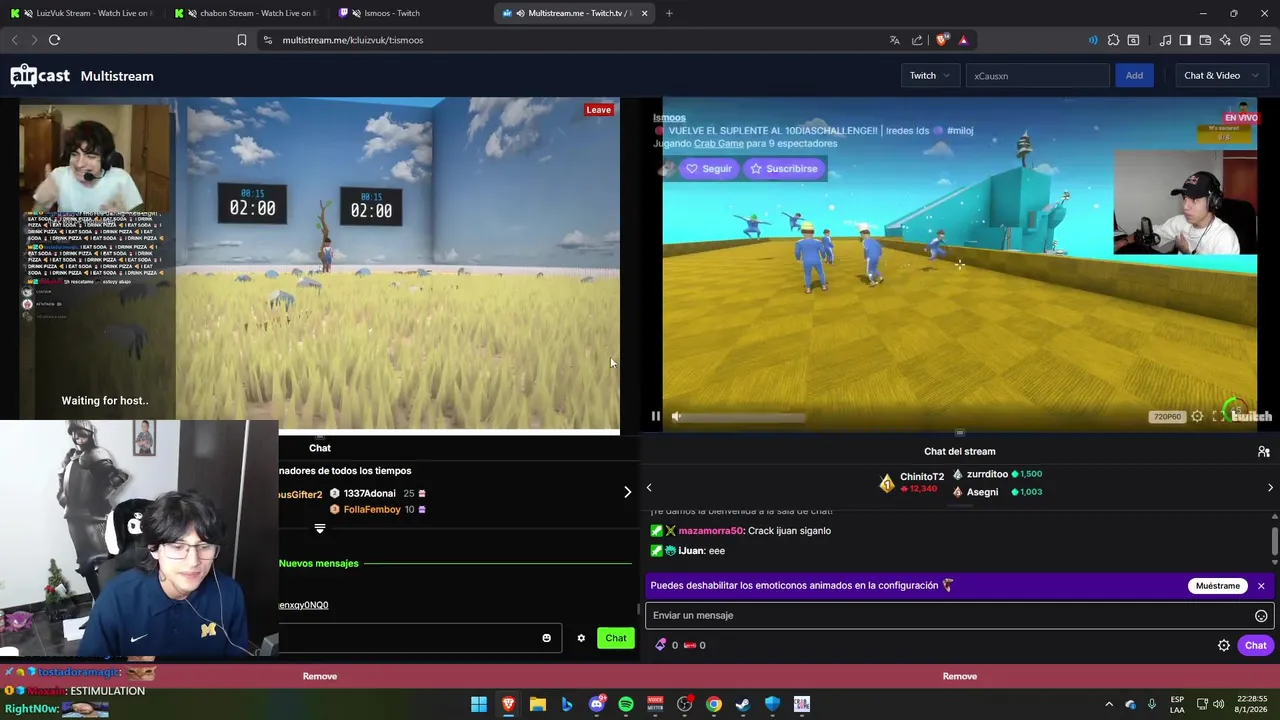Open the Crab Game category link
This screenshot has width=1280, height=720.
coord(719,144)
